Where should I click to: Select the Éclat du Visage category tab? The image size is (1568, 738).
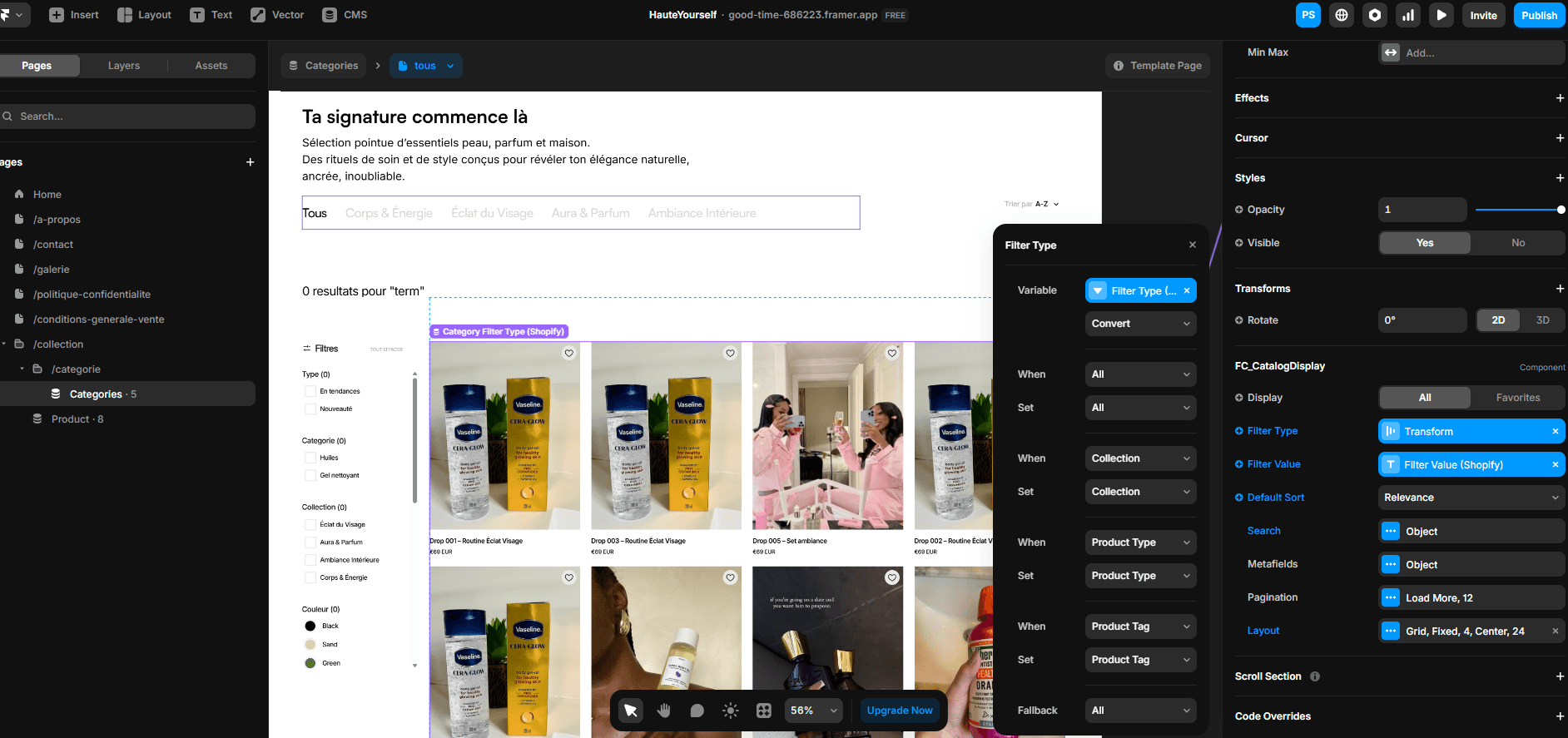click(492, 213)
